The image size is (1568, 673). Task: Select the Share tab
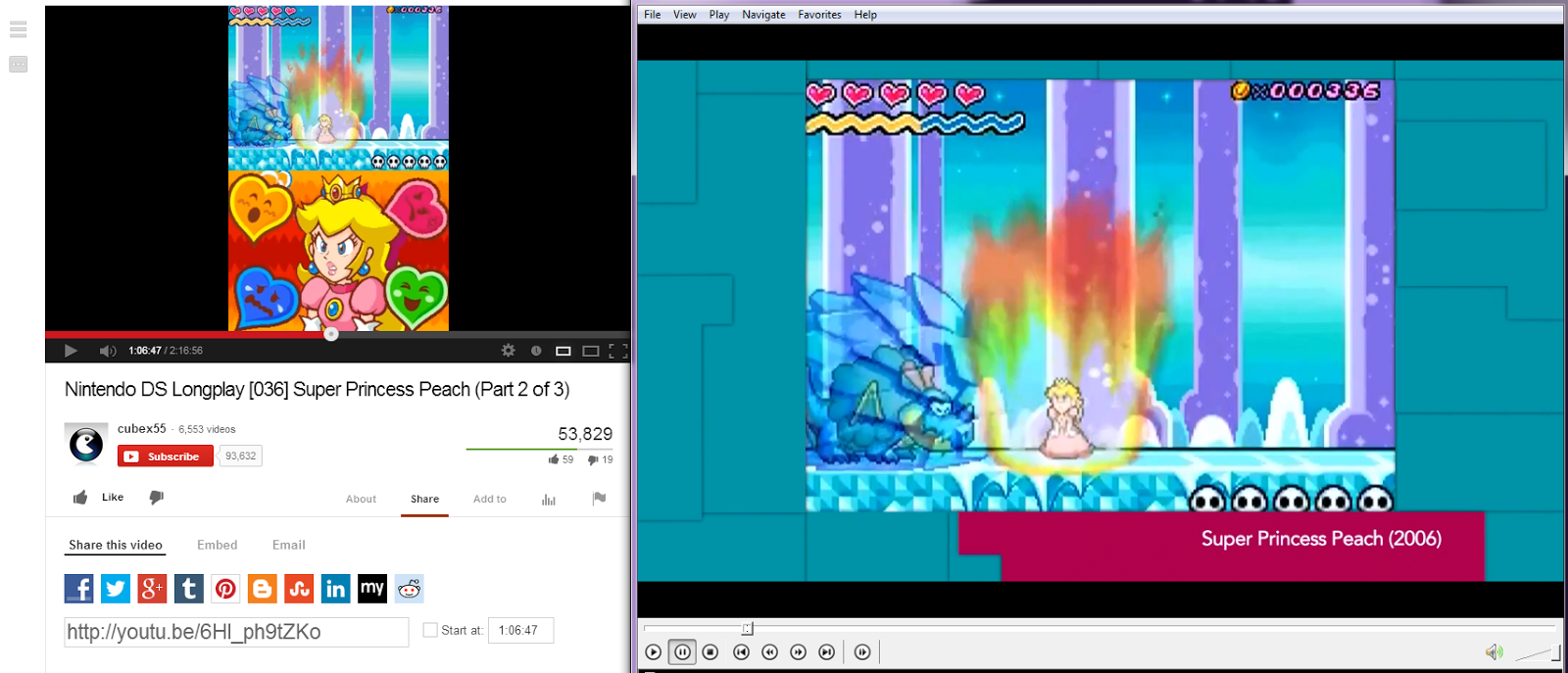click(424, 499)
